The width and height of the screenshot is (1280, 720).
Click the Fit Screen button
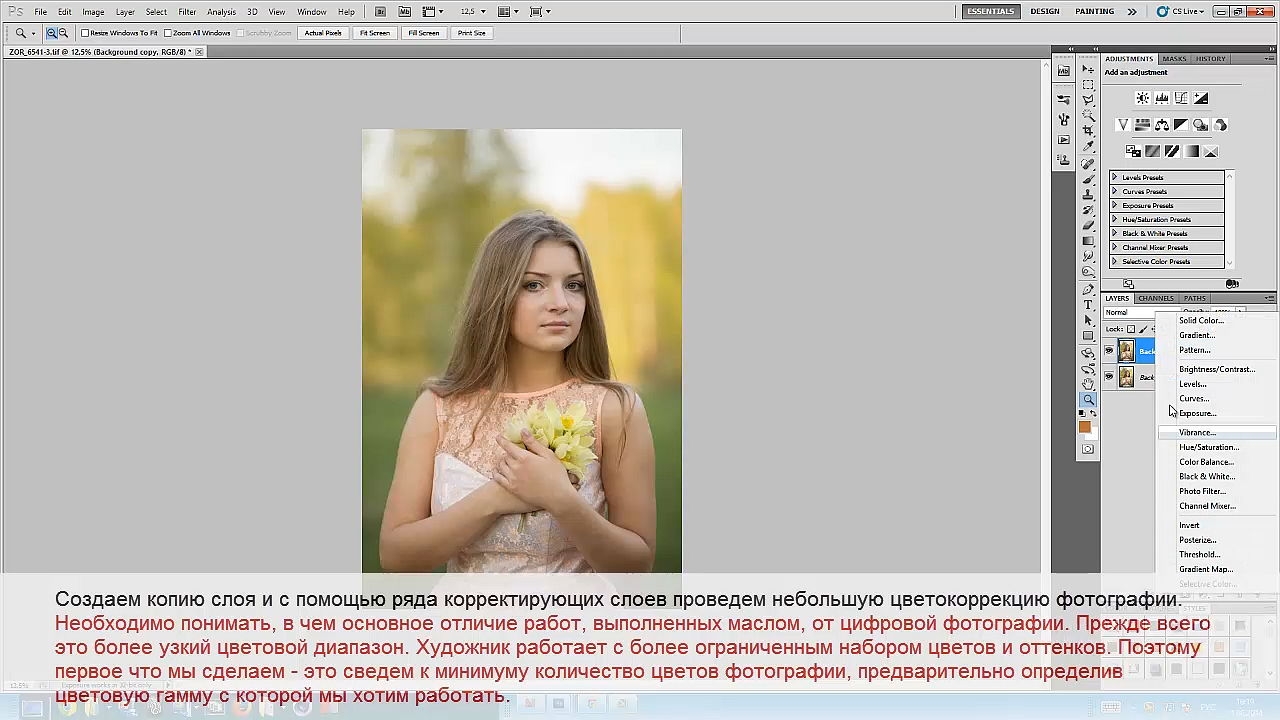click(375, 33)
